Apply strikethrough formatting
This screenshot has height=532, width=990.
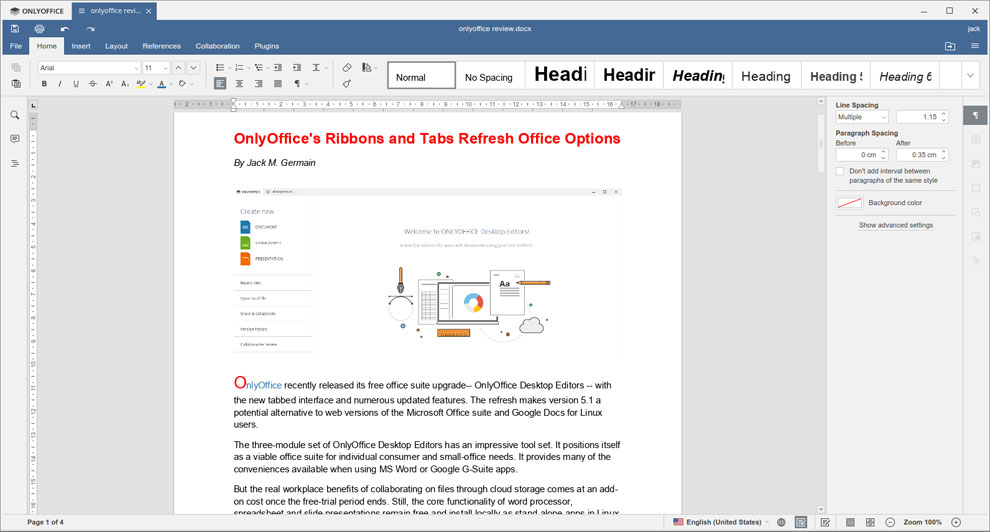click(93, 83)
